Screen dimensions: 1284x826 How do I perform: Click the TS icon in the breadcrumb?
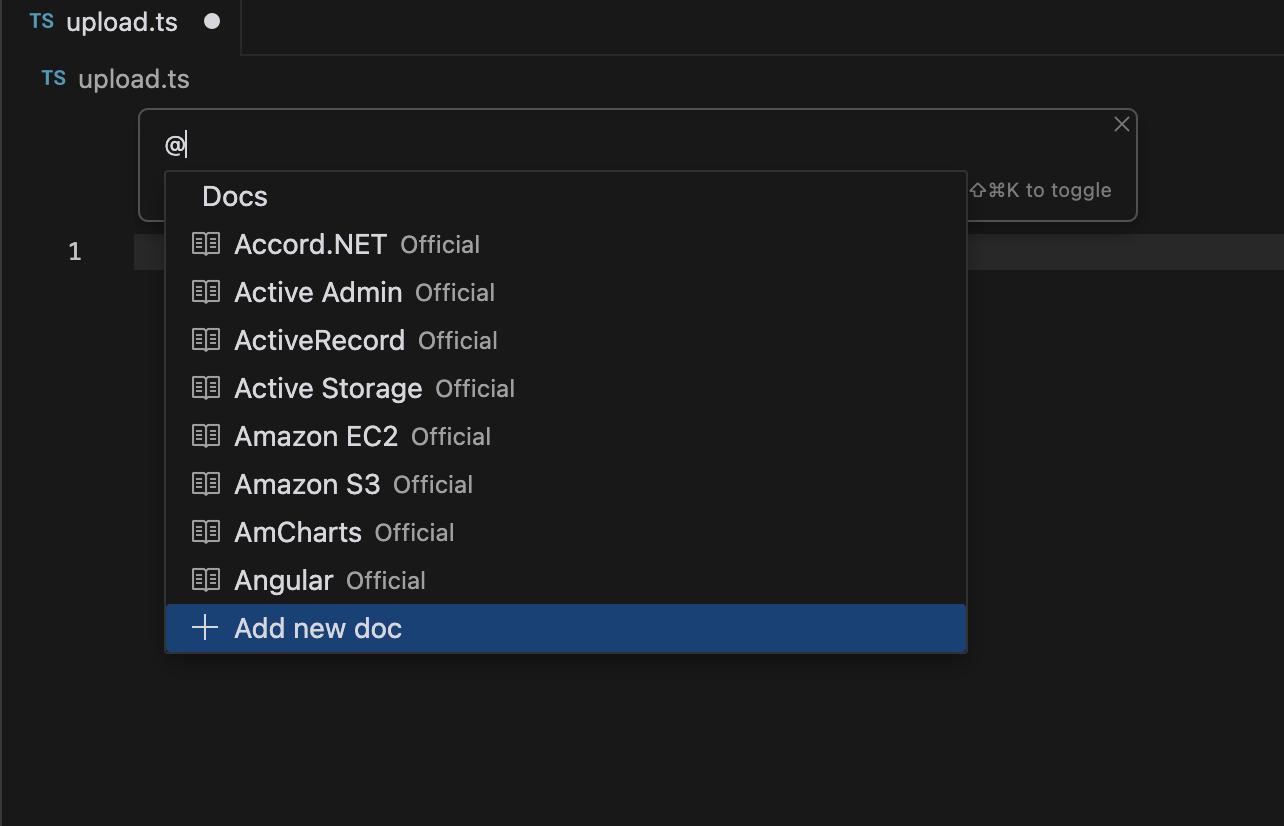pyautogui.click(x=54, y=78)
